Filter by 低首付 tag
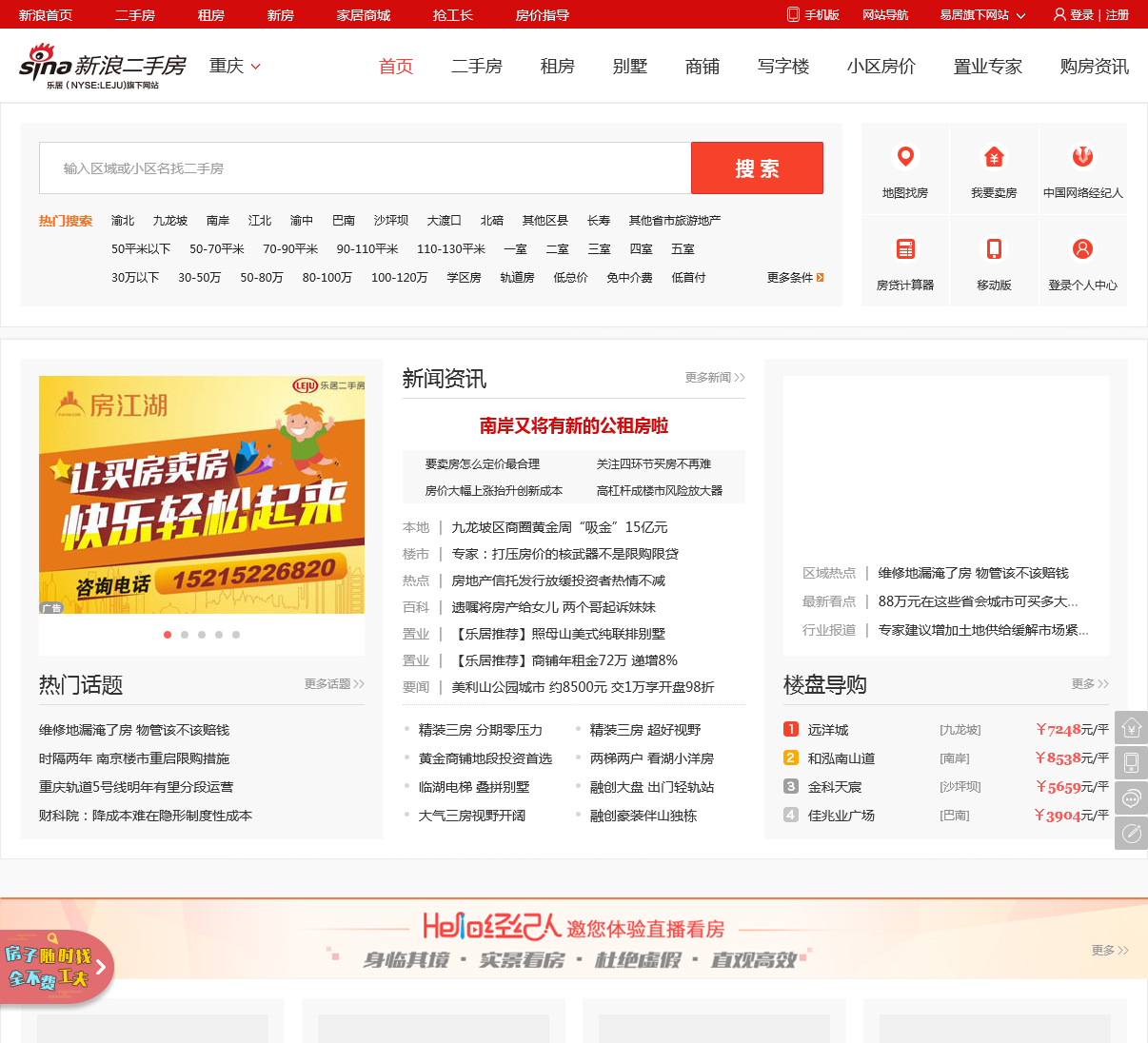This screenshot has height=1043, width=1148. [689, 277]
